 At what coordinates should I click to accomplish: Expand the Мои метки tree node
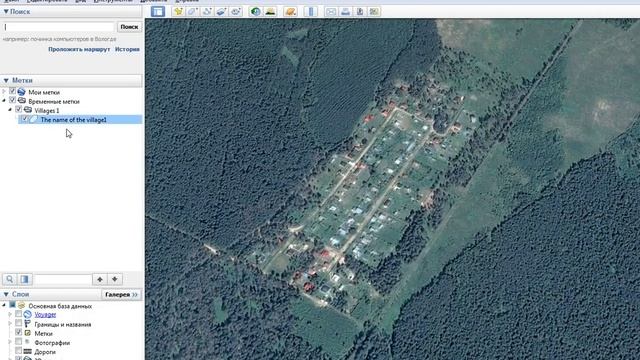coord(4,92)
